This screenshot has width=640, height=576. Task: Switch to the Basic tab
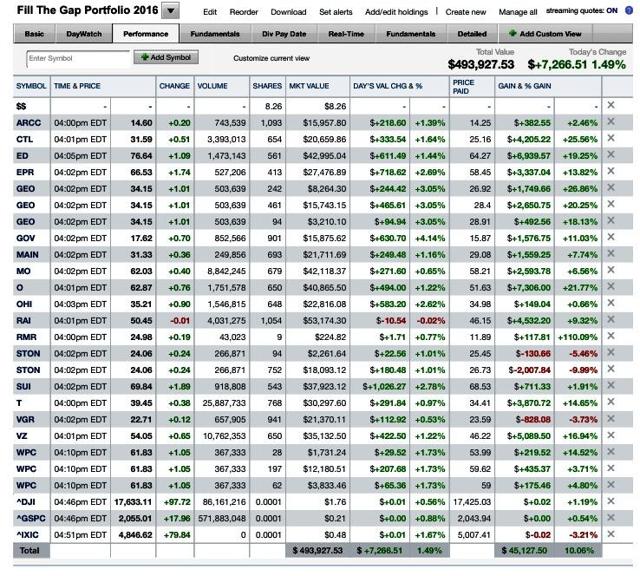[x=34, y=33]
